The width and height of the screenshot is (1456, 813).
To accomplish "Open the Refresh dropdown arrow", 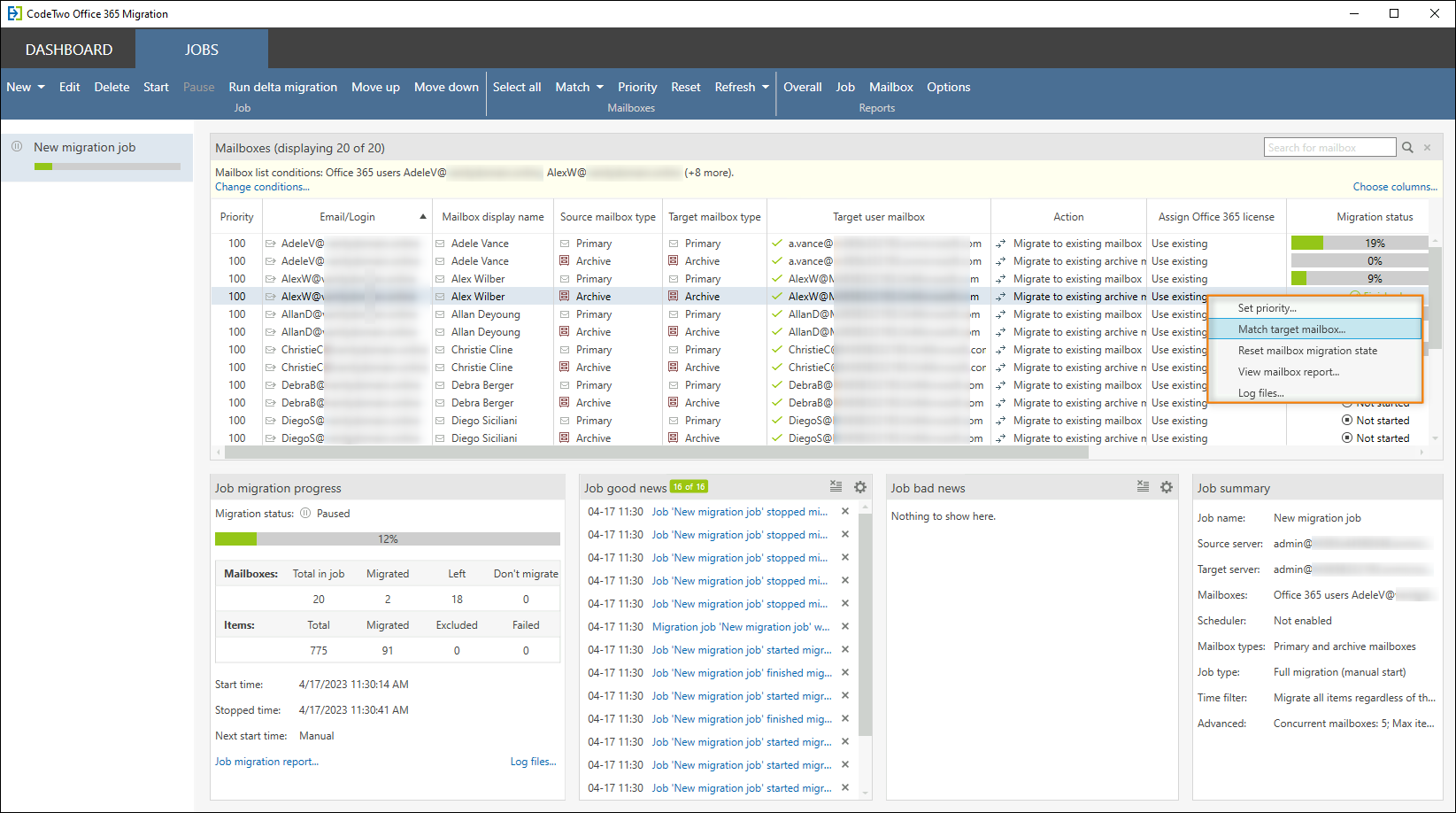I will click(x=766, y=87).
